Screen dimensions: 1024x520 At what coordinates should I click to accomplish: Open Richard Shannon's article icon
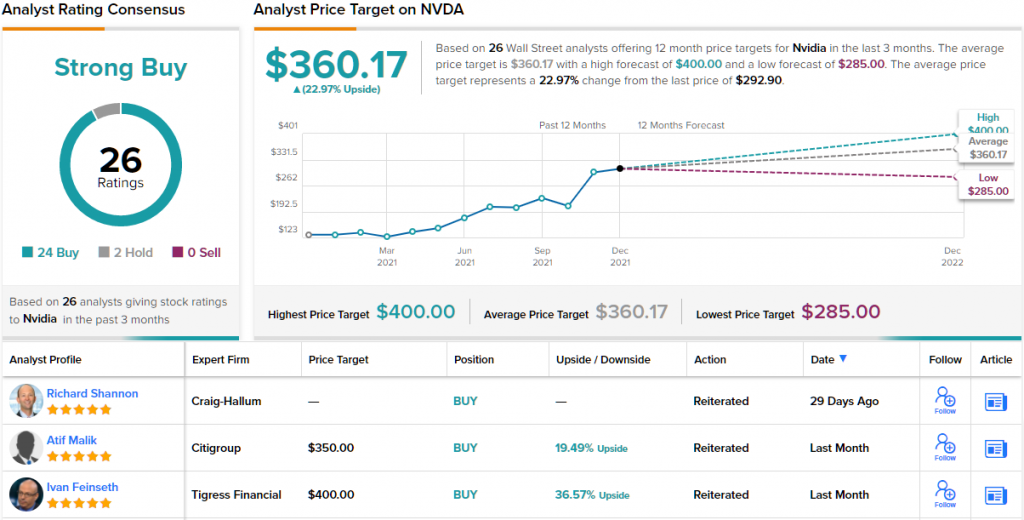coord(996,401)
